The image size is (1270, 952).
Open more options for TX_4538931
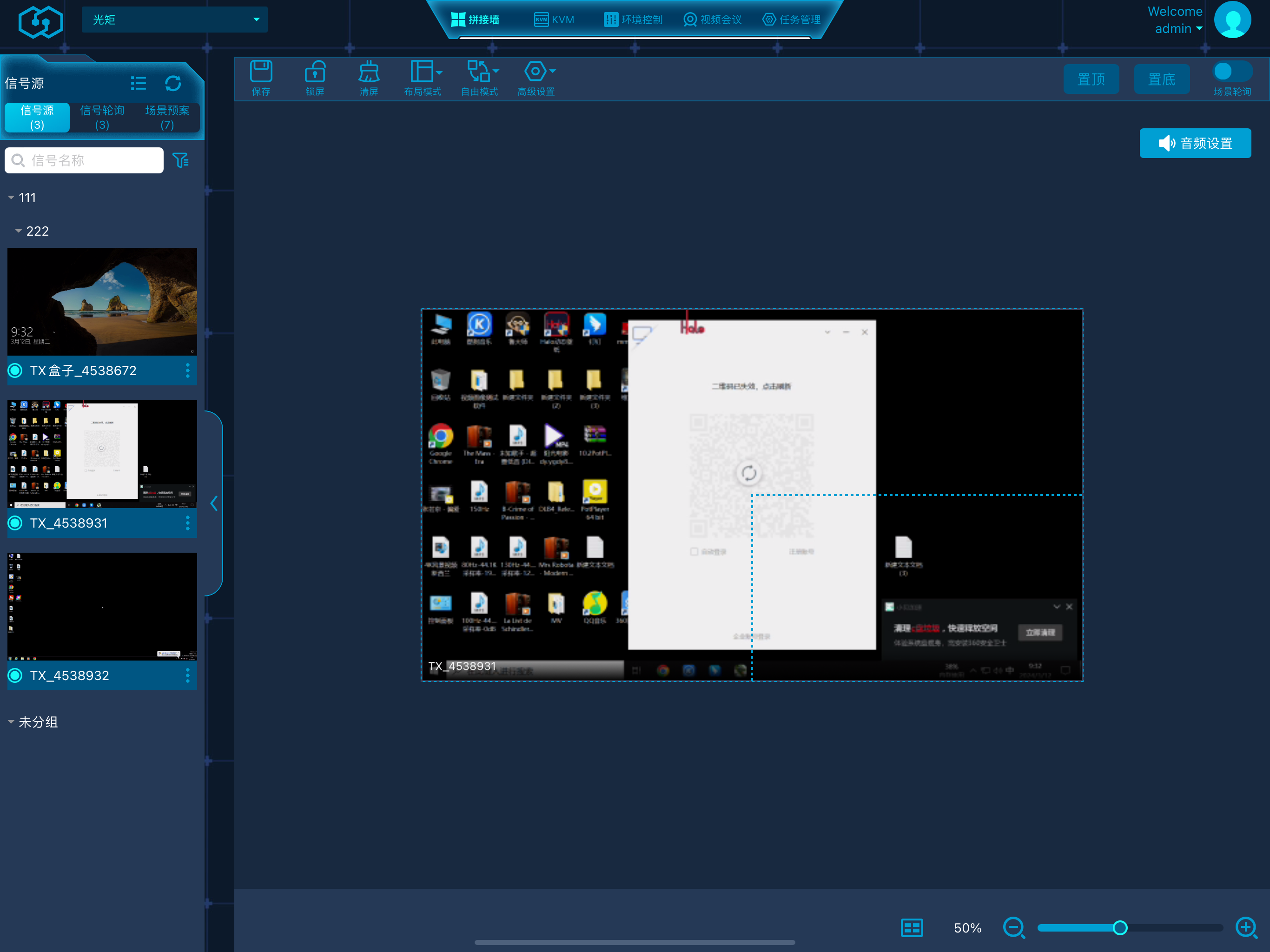[188, 522]
